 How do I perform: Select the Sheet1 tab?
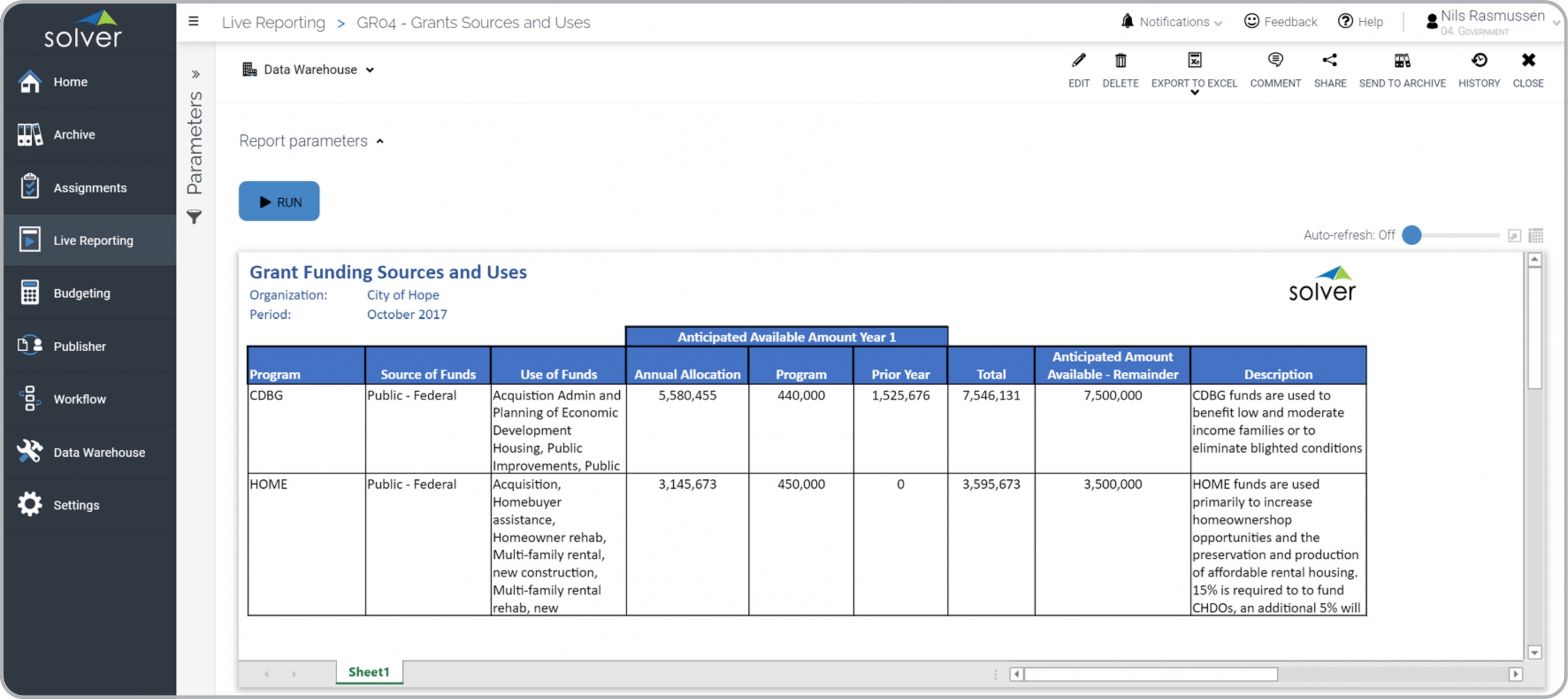pyautogui.click(x=369, y=671)
